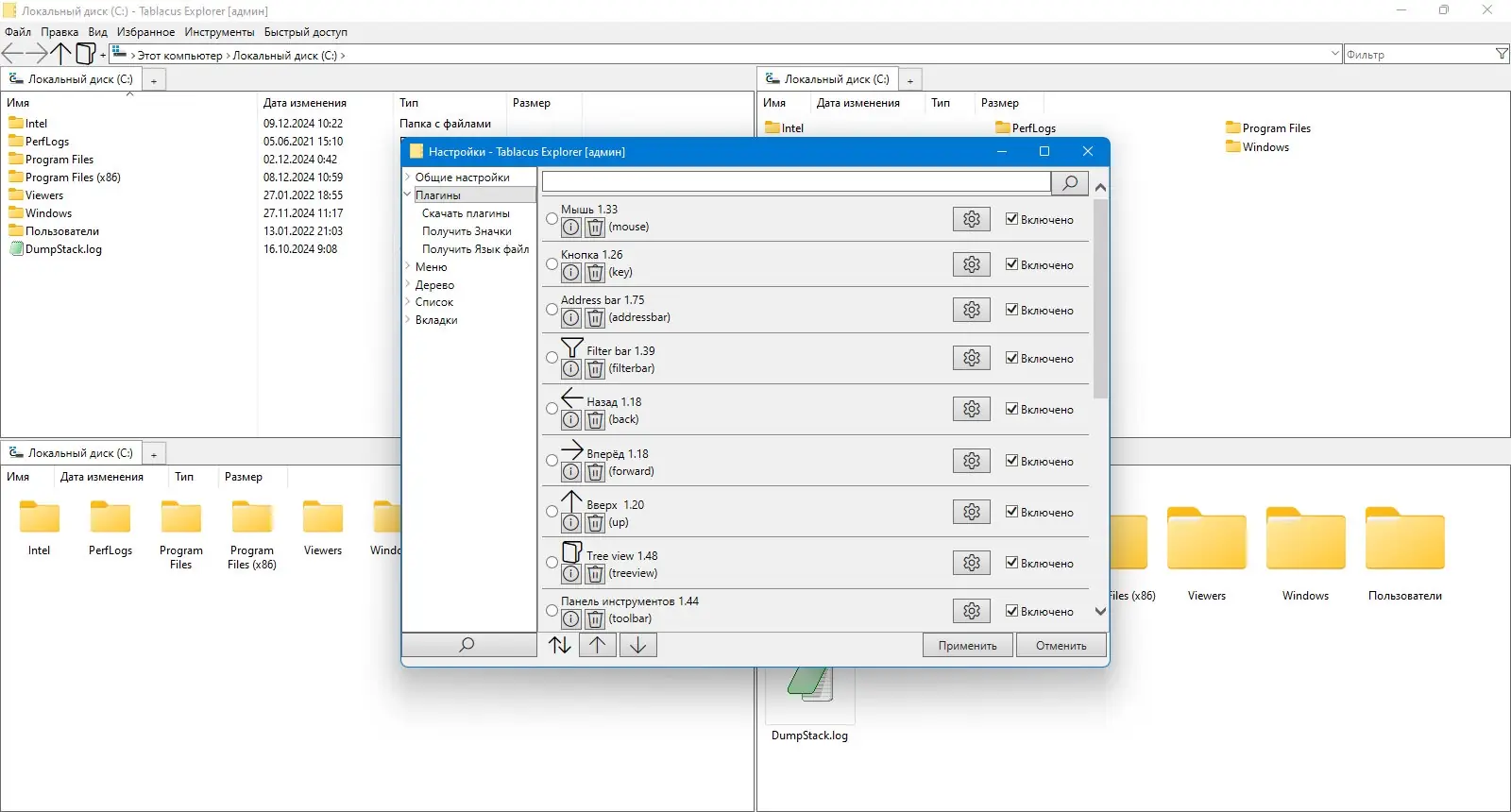1511x812 pixels.
Task: Open the Избранное menu
Action: coord(145,32)
